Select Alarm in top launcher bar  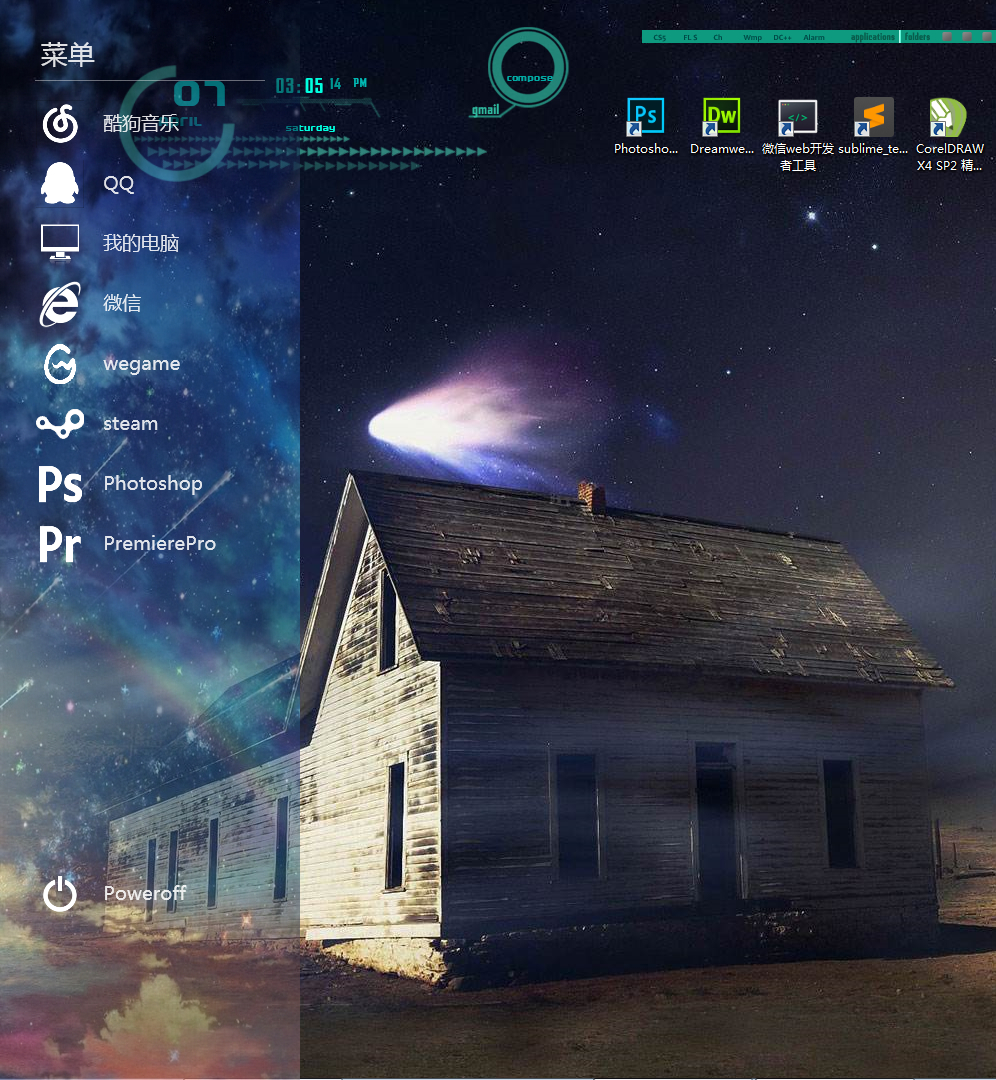[813, 38]
